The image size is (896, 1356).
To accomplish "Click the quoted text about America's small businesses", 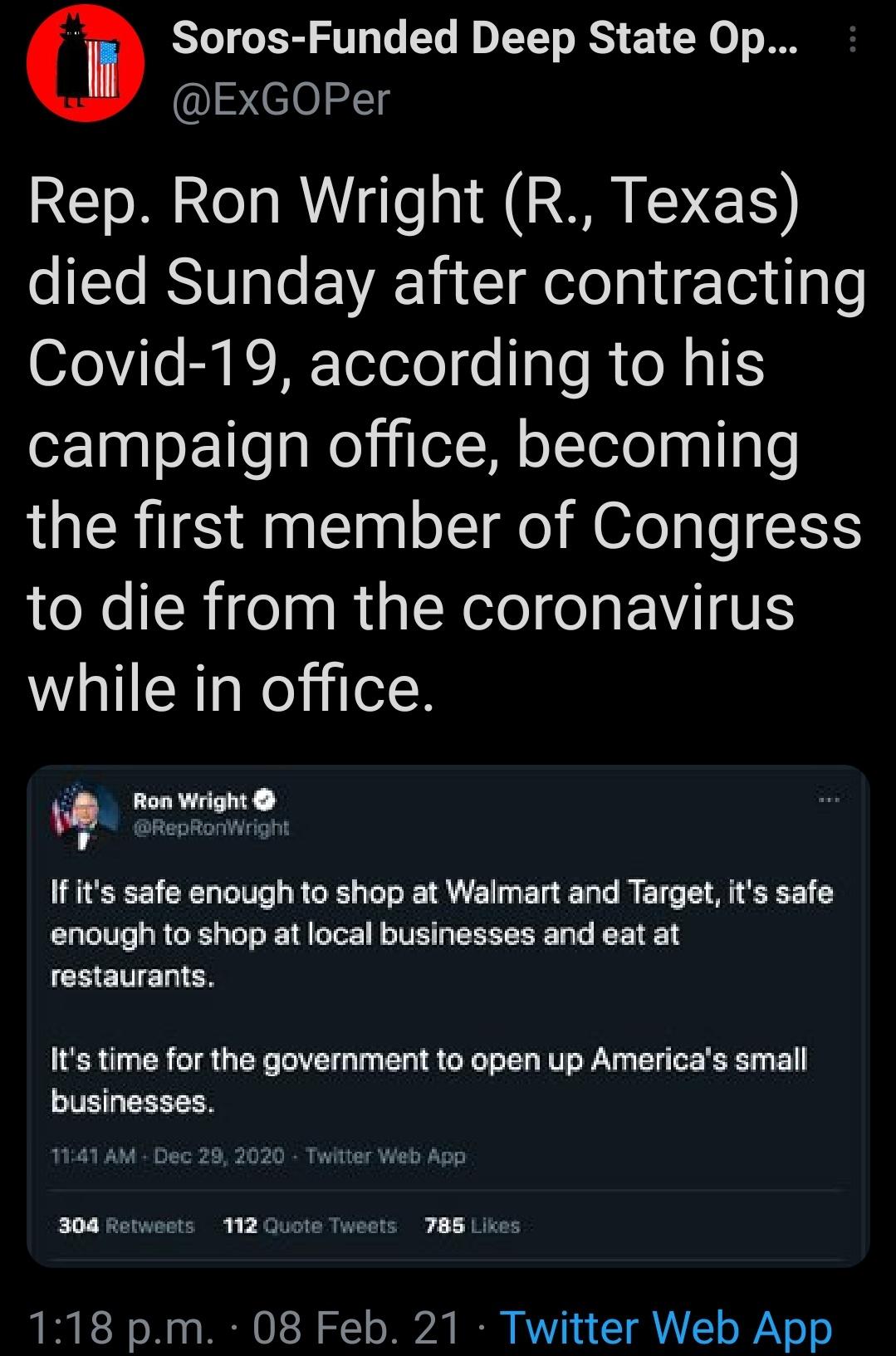I will (x=428, y=1080).
